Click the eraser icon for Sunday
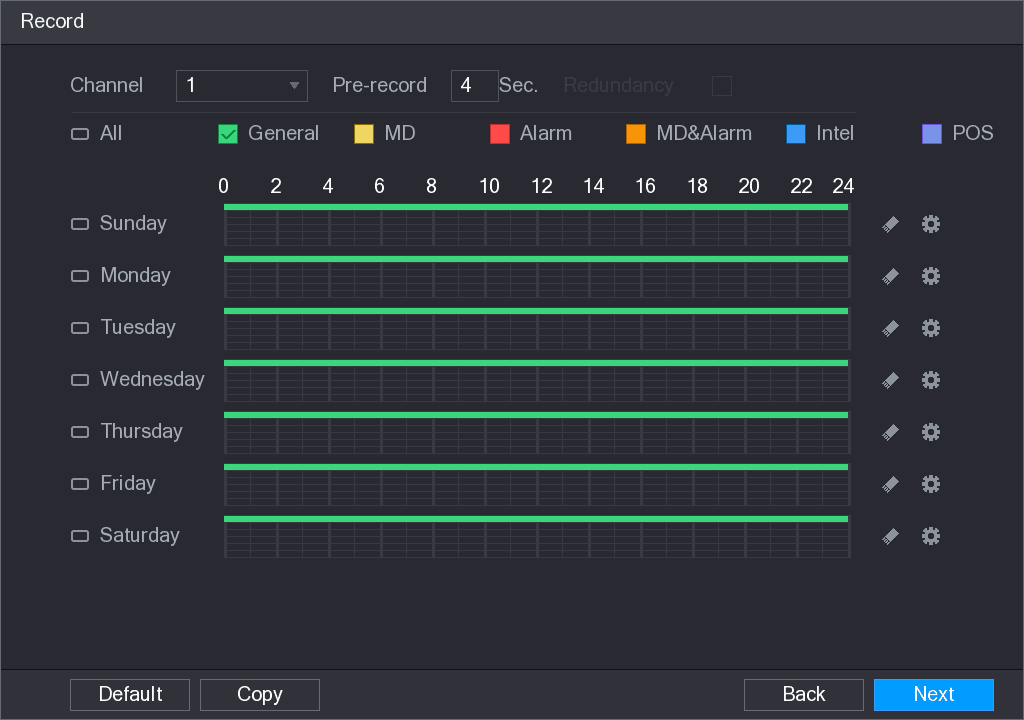The image size is (1024, 720). point(890,225)
